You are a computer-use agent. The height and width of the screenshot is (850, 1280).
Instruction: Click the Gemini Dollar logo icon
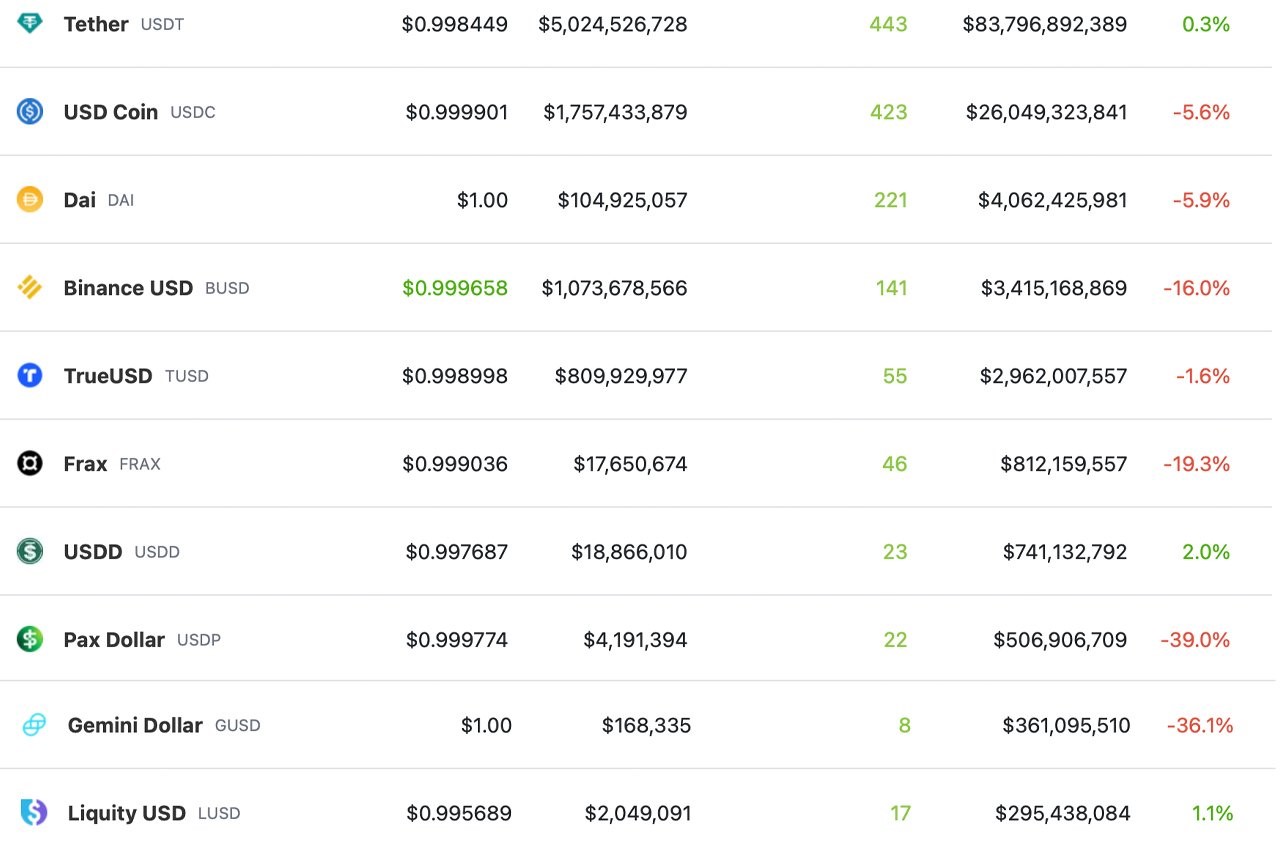(32, 726)
